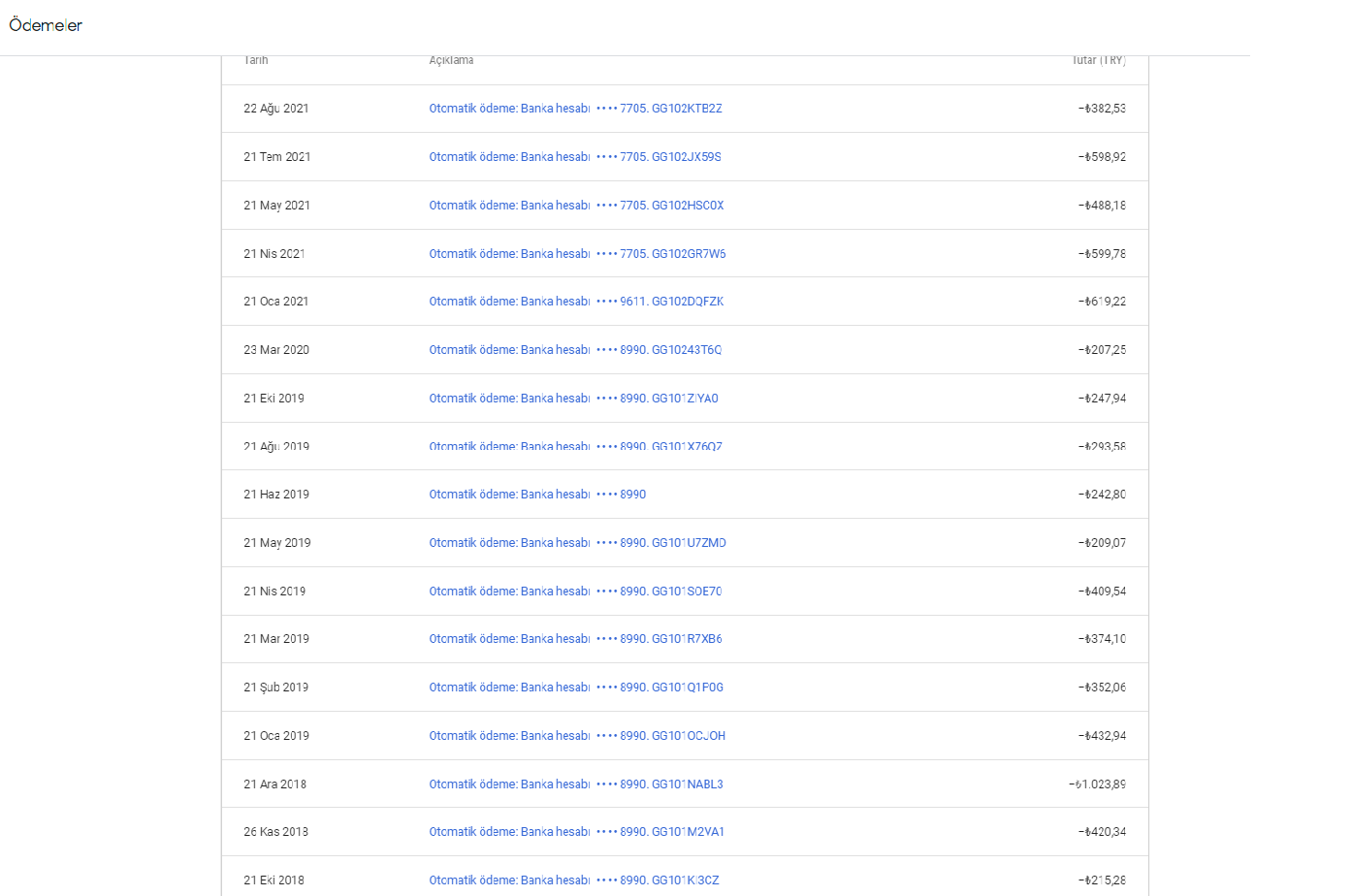Click amount −207,25
This screenshot has width=1352, height=896.
[1102, 350]
